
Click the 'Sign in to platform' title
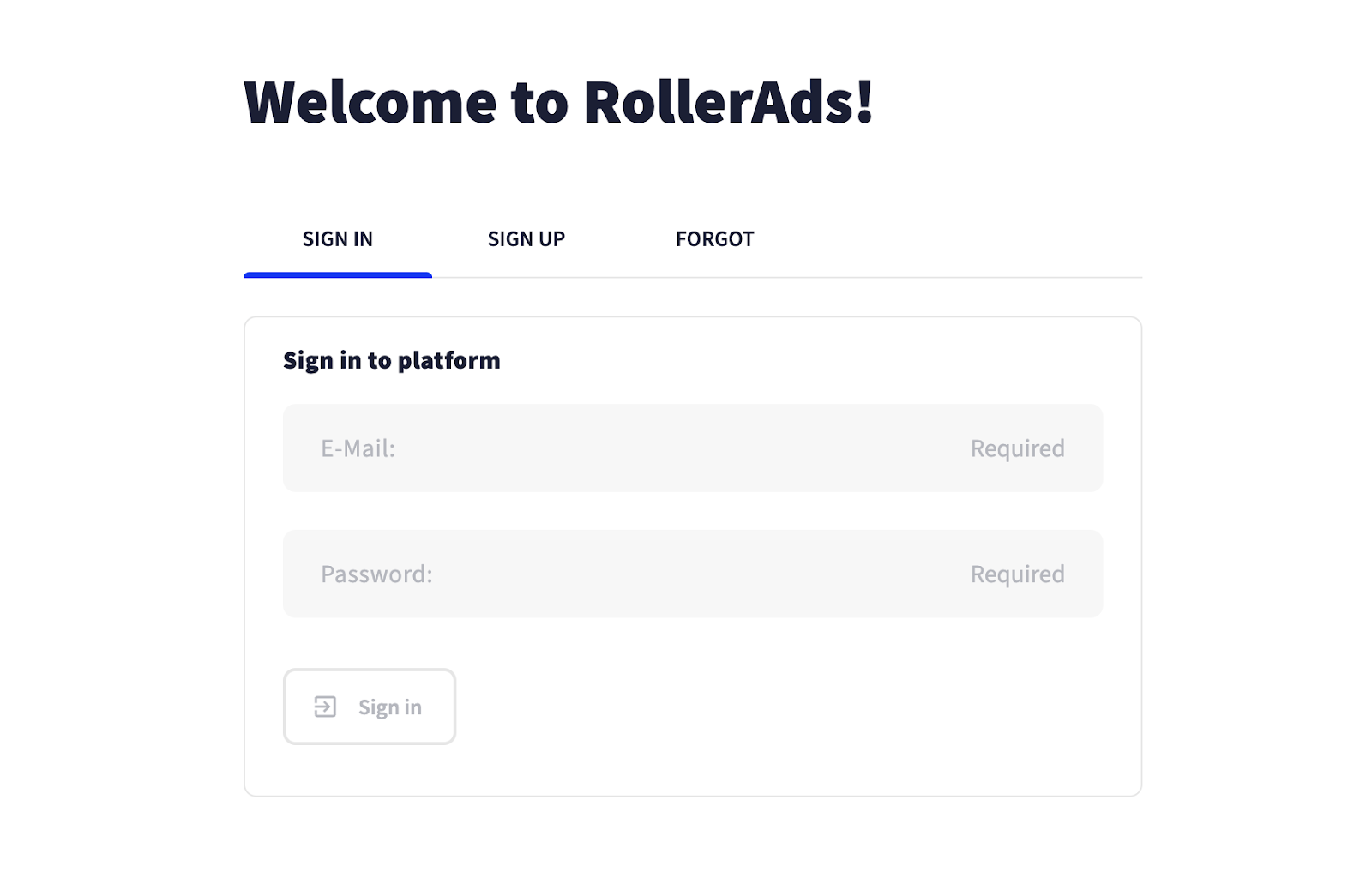(391, 360)
